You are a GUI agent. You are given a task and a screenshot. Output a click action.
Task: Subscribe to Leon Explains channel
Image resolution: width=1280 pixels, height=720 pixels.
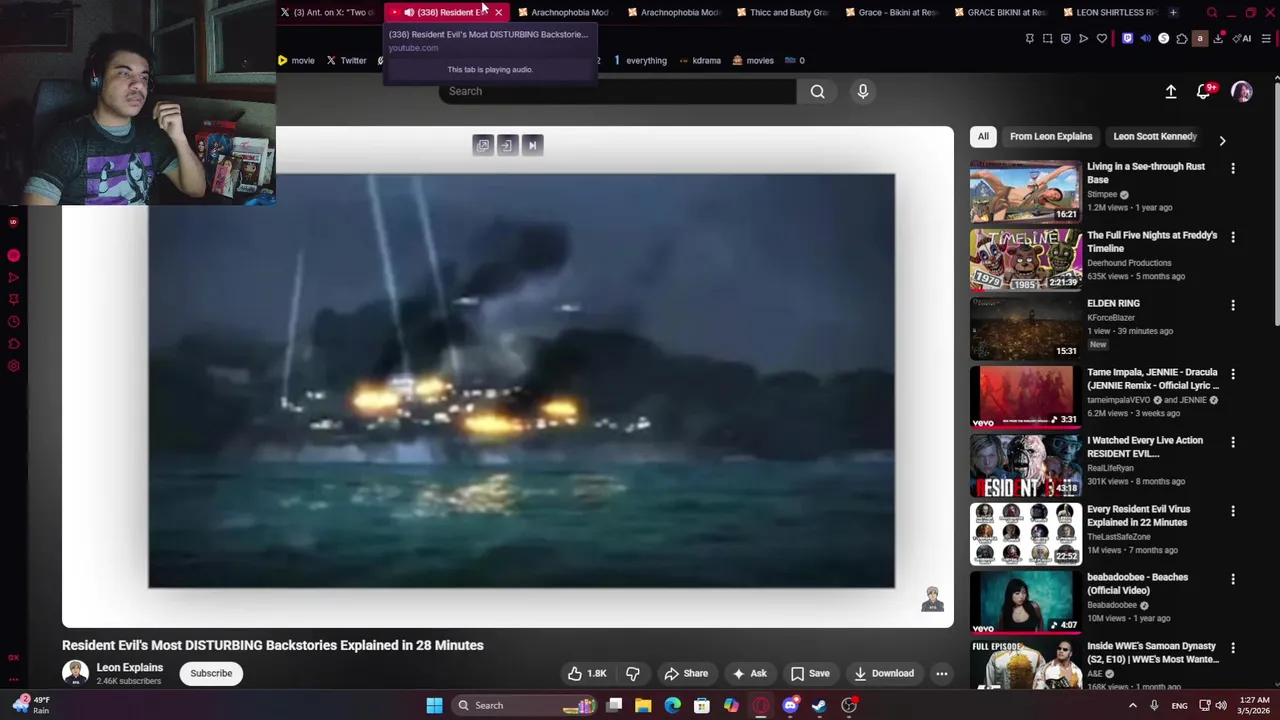tap(211, 673)
